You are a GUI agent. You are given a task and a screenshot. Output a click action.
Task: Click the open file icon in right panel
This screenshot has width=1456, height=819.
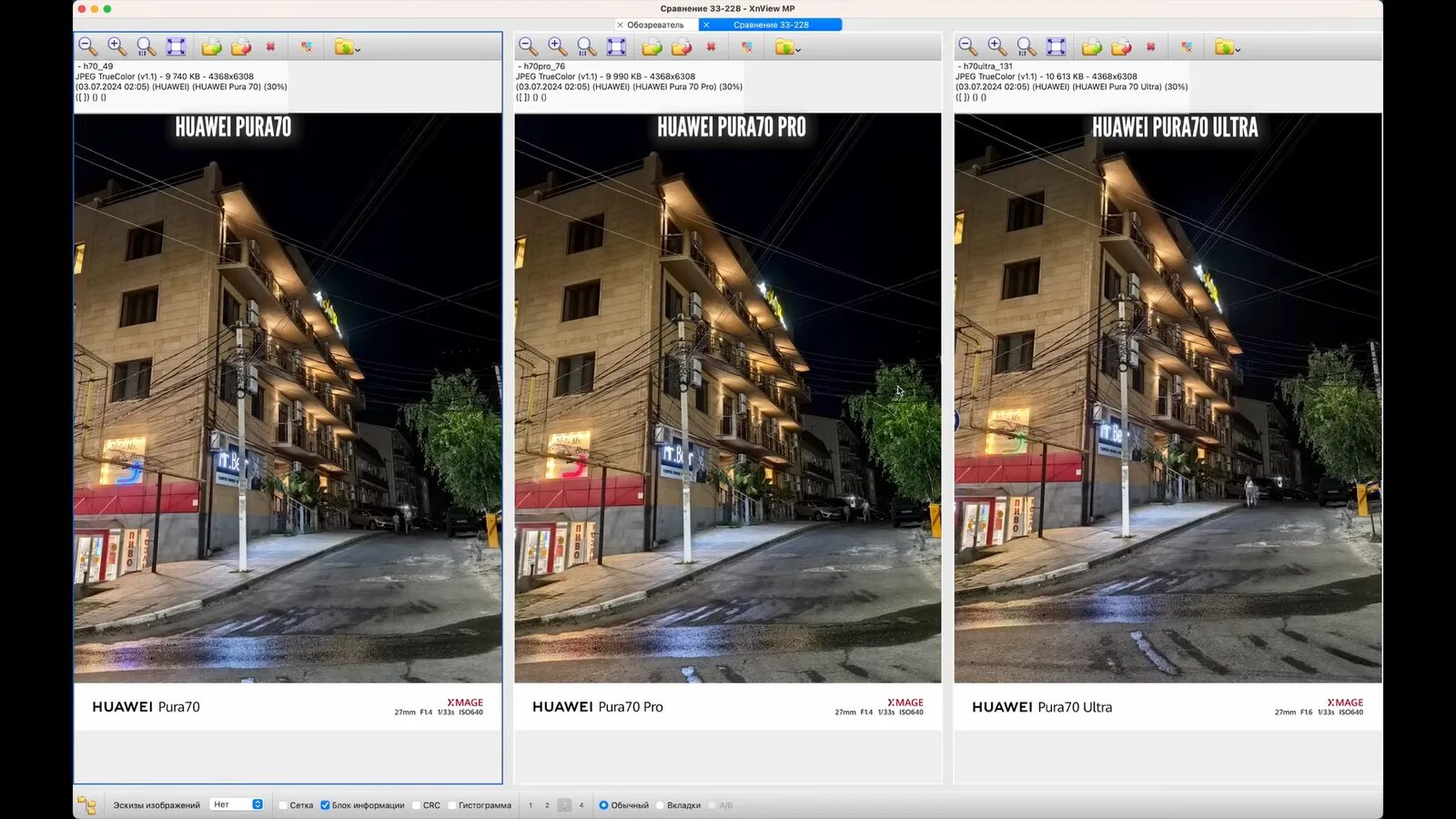coord(1092,46)
